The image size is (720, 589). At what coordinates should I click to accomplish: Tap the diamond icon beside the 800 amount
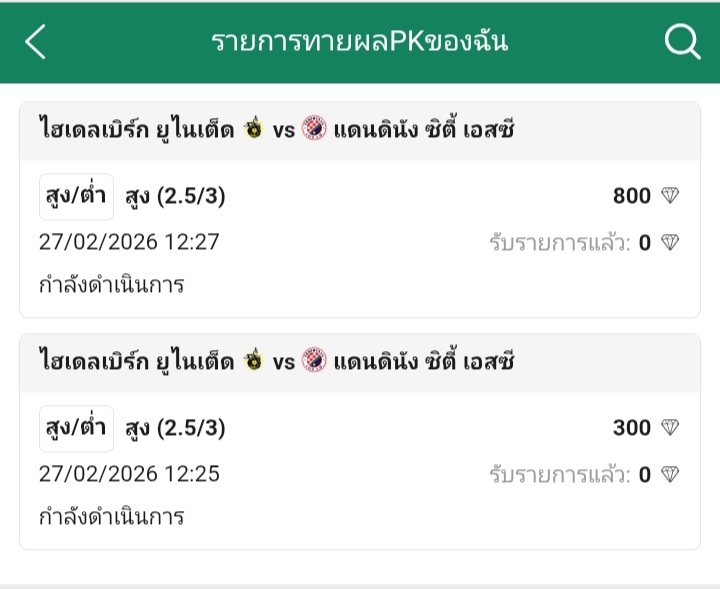tap(670, 197)
